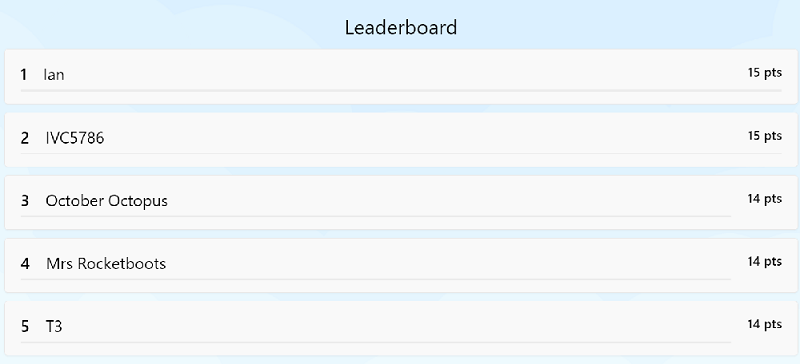Click rank number 1
Screen dimensions: 800x364
(x=23, y=75)
